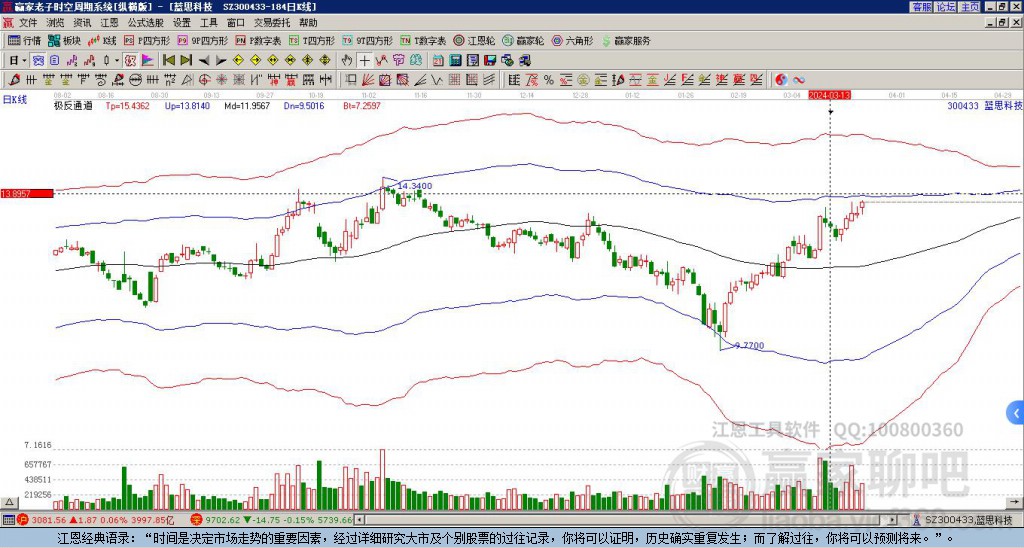Image resolution: width=1024 pixels, height=548 pixels.
Task: Click the Tp=15.4362 indicator value
Action: (127, 106)
